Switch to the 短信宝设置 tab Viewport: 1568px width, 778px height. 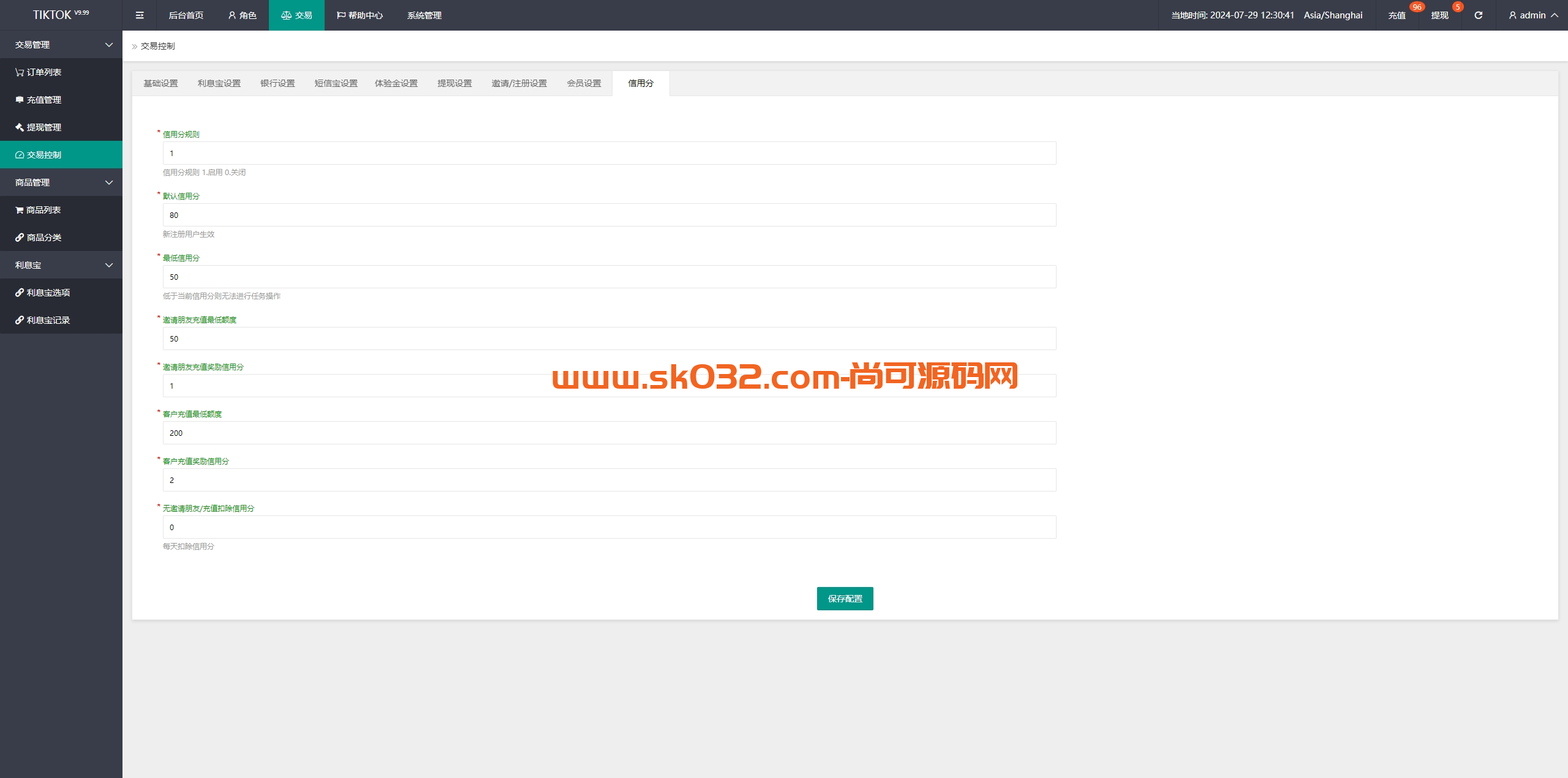click(336, 83)
